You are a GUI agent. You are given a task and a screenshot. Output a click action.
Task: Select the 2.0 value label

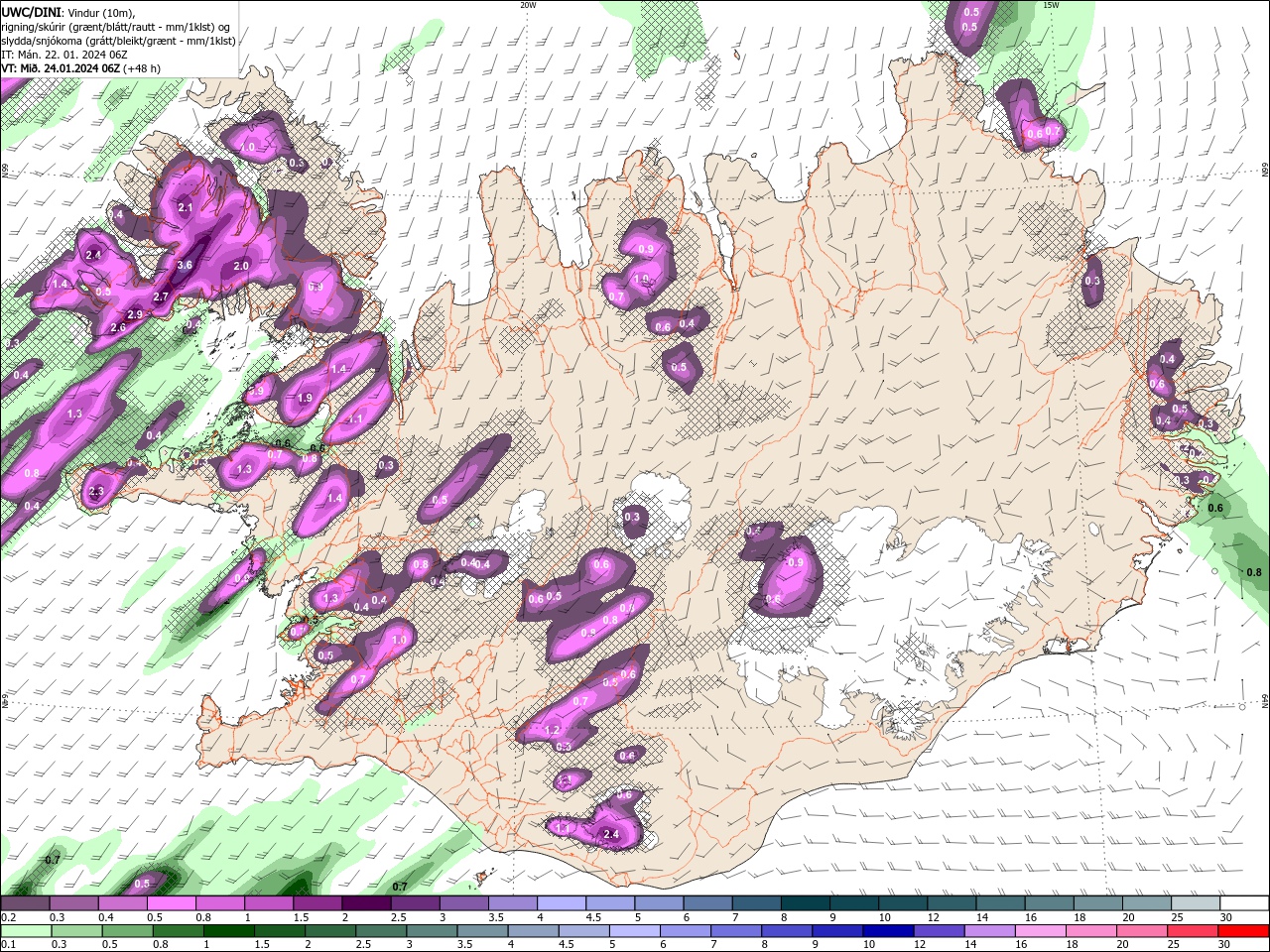(x=241, y=267)
